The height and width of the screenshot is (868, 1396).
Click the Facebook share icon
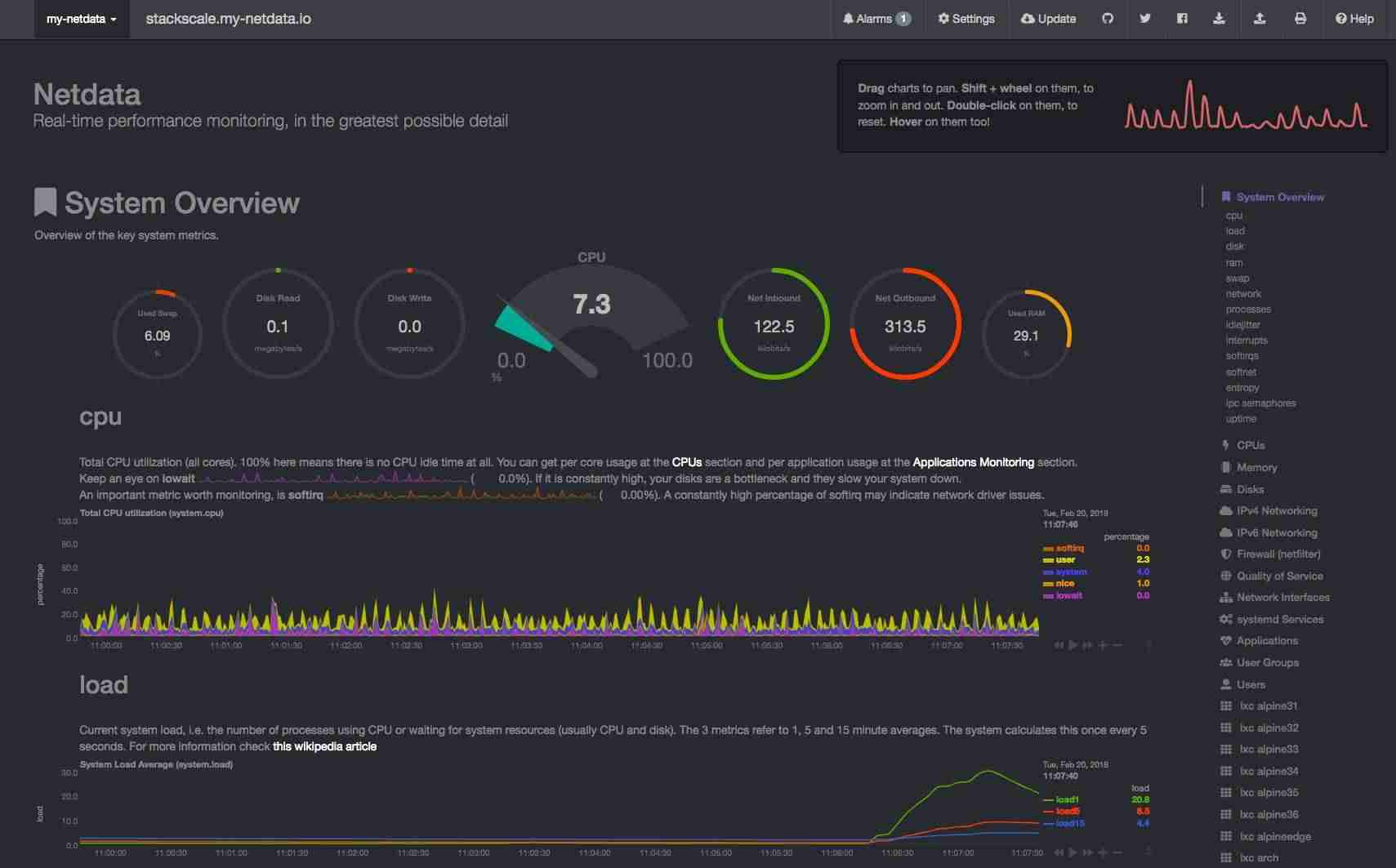1181,19
